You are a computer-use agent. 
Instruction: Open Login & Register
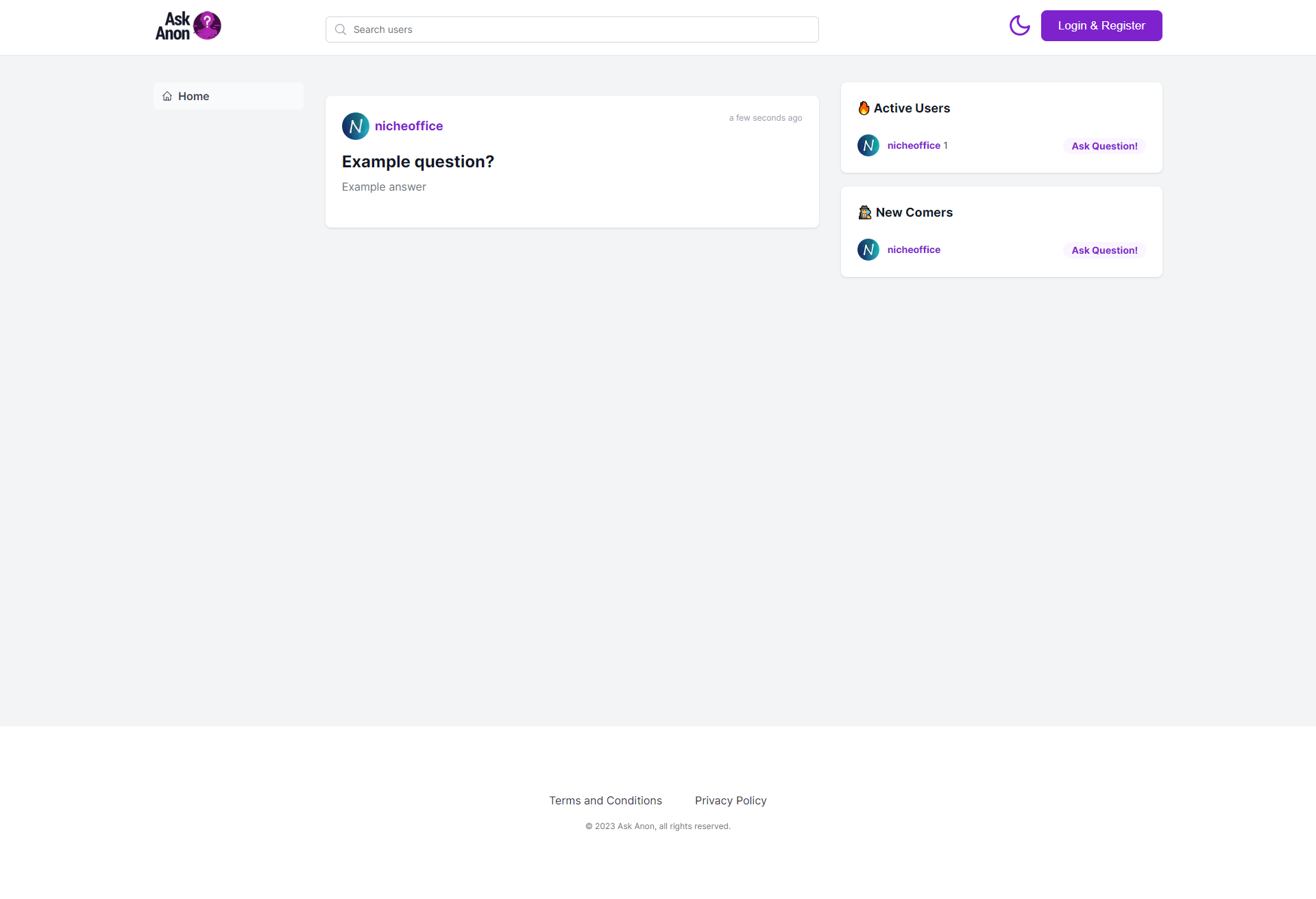(1101, 26)
